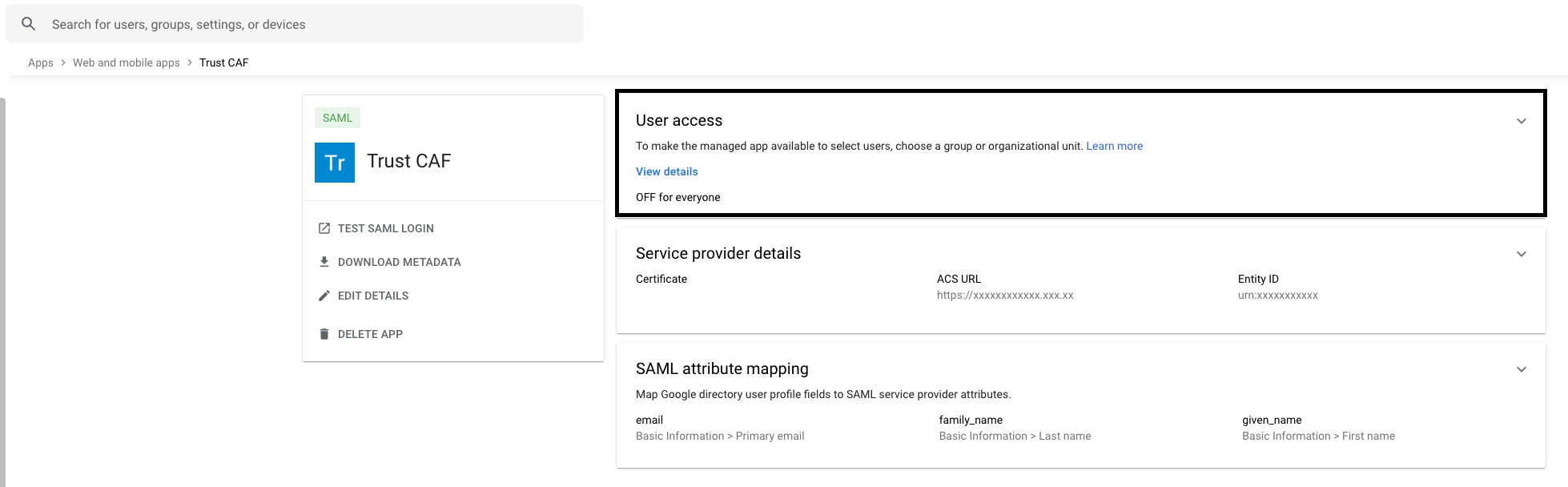Click the Entity ID urn value
The height and width of the screenshot is (487, 1568).
[1278, 295]
